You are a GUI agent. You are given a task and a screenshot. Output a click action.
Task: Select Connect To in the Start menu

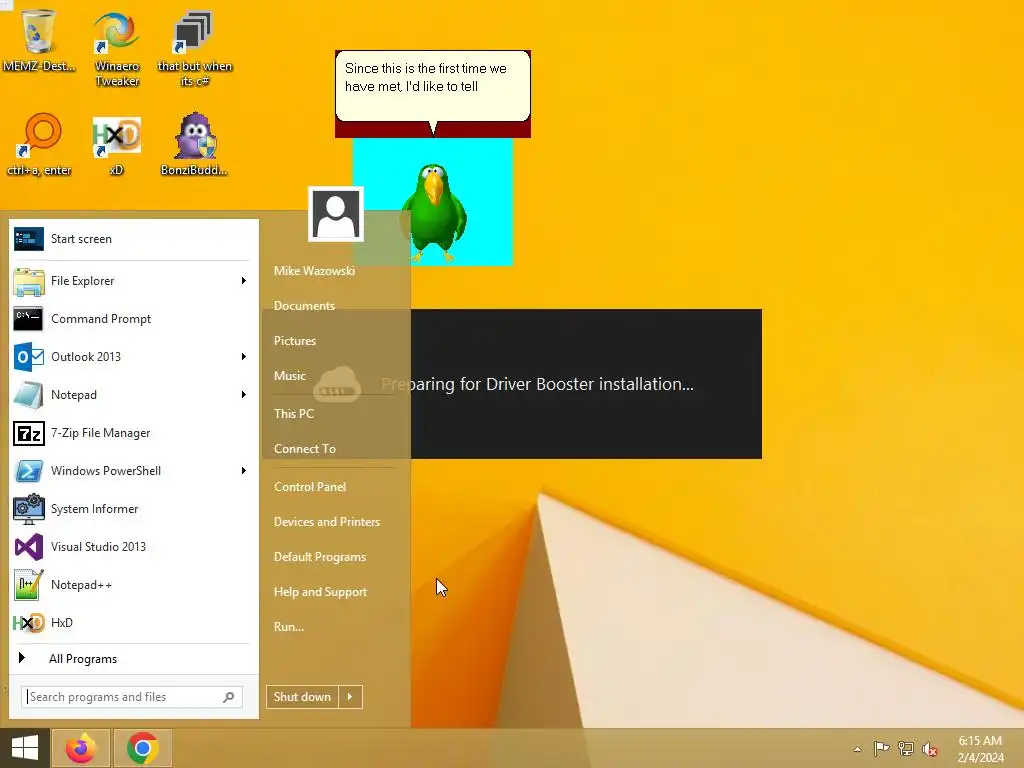tap(305, 449)
